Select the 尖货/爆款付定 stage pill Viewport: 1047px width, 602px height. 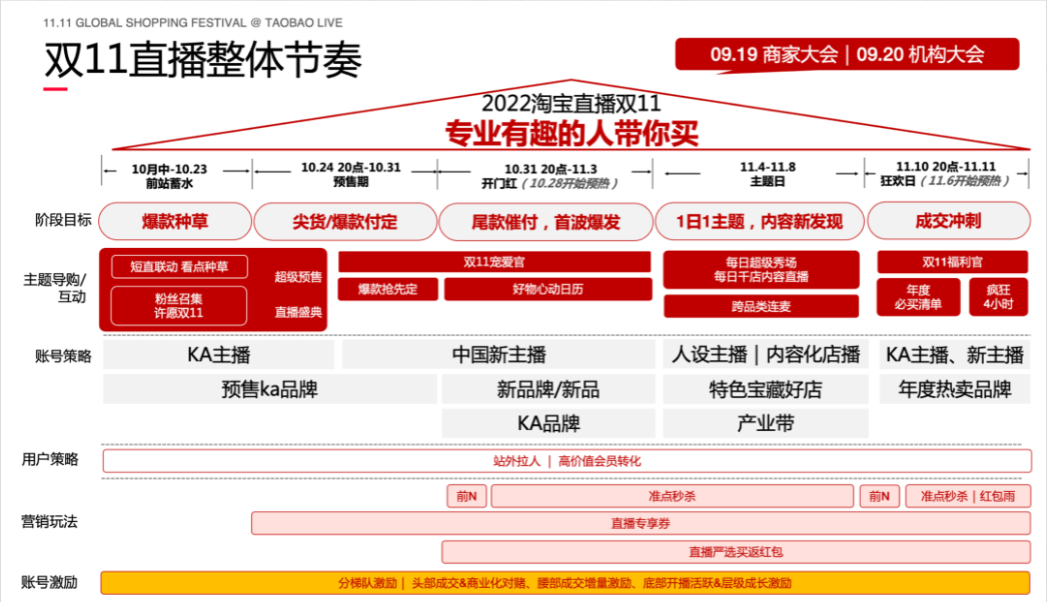point(345,222)
